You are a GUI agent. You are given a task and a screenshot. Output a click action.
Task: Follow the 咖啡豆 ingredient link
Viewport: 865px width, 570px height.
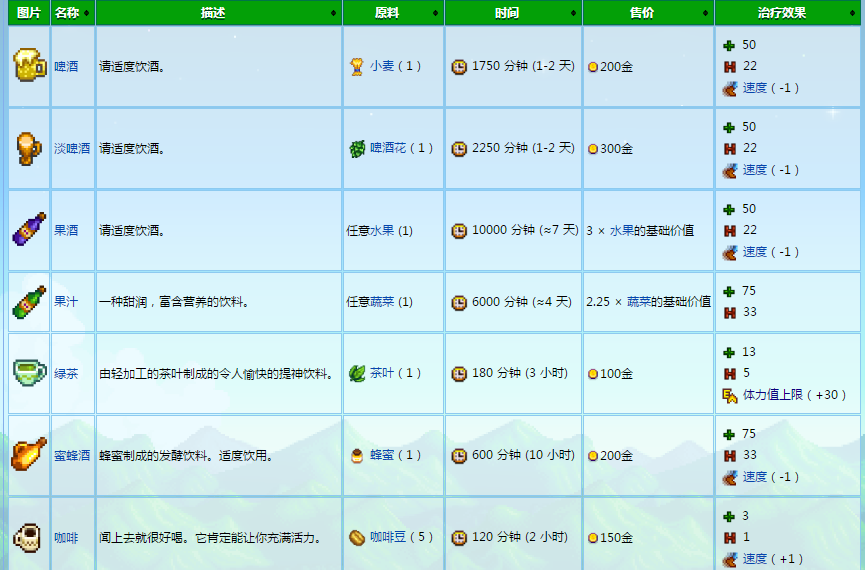388,537
